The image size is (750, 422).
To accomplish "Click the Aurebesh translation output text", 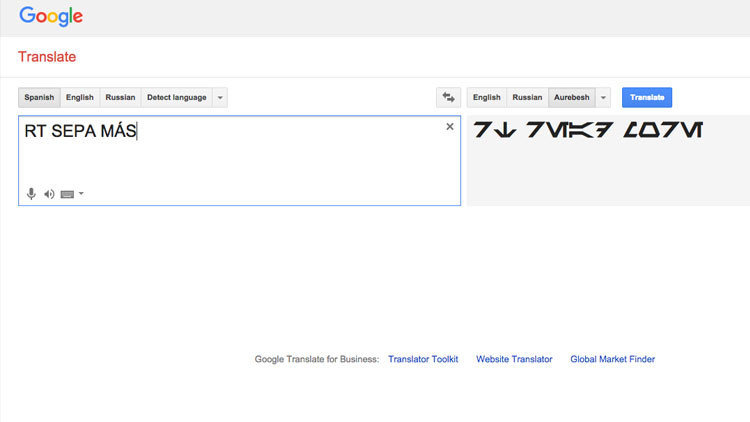I will pyautogui.click(x=588, y=130).
